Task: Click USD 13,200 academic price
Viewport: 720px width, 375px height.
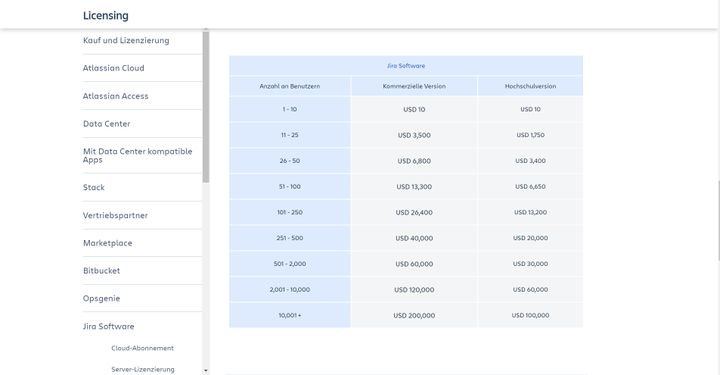Action: click(x=530, y=212)
